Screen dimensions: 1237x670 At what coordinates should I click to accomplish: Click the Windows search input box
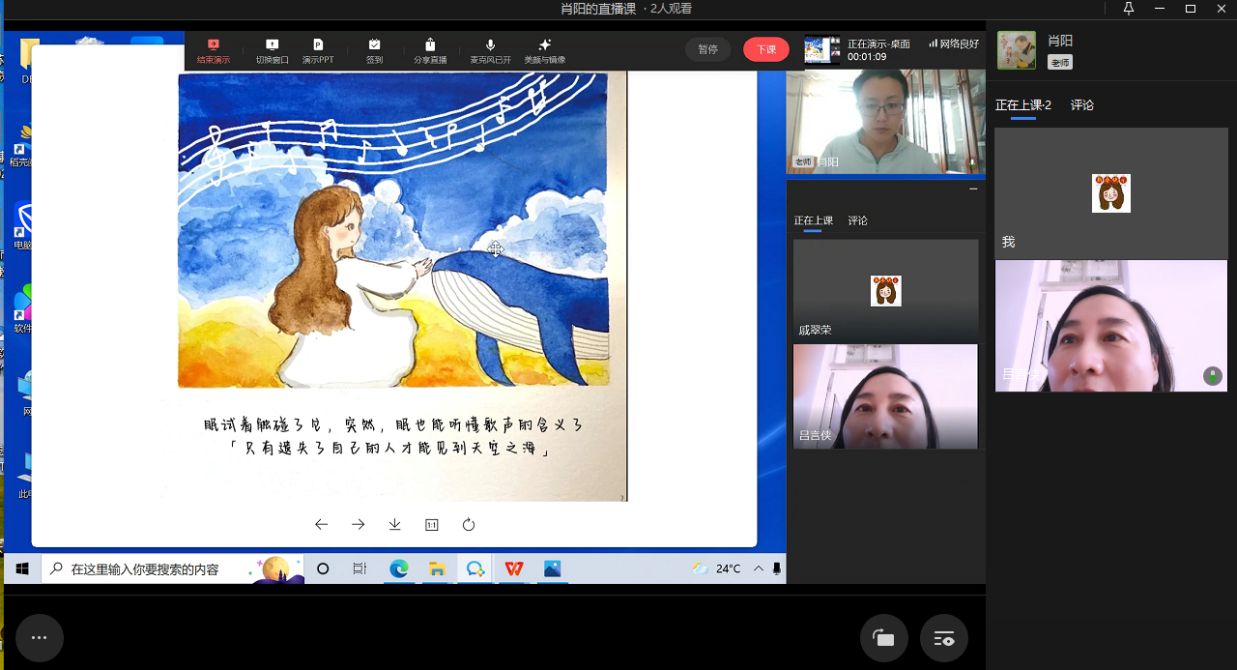tap(145, 569)
